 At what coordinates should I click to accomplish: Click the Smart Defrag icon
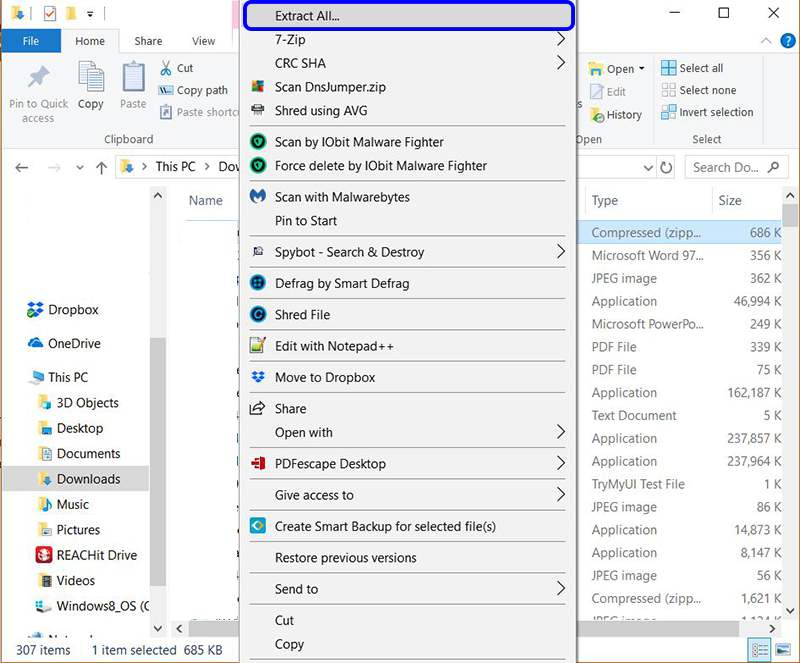click(x=258, y=283)
